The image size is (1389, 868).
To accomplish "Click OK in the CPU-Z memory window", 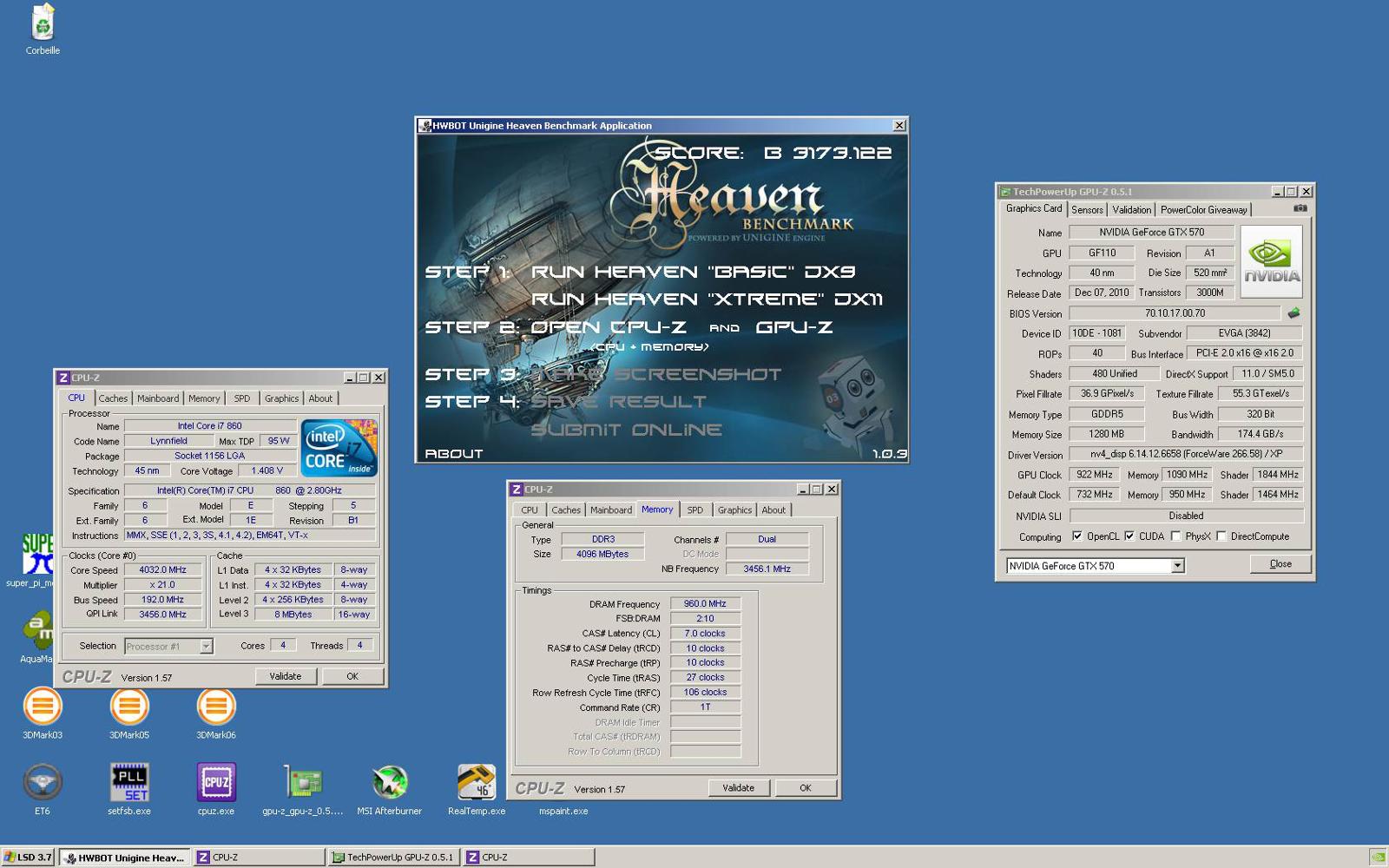I will click(806, 788).
